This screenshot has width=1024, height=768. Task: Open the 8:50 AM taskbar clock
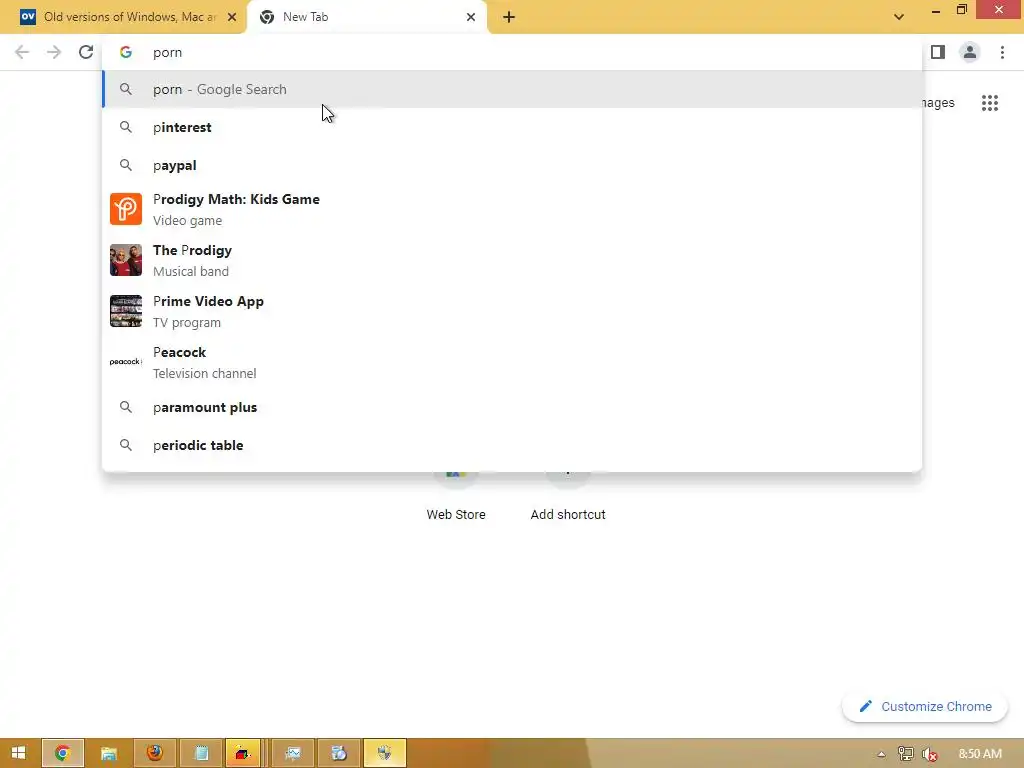tap(980, 754)
